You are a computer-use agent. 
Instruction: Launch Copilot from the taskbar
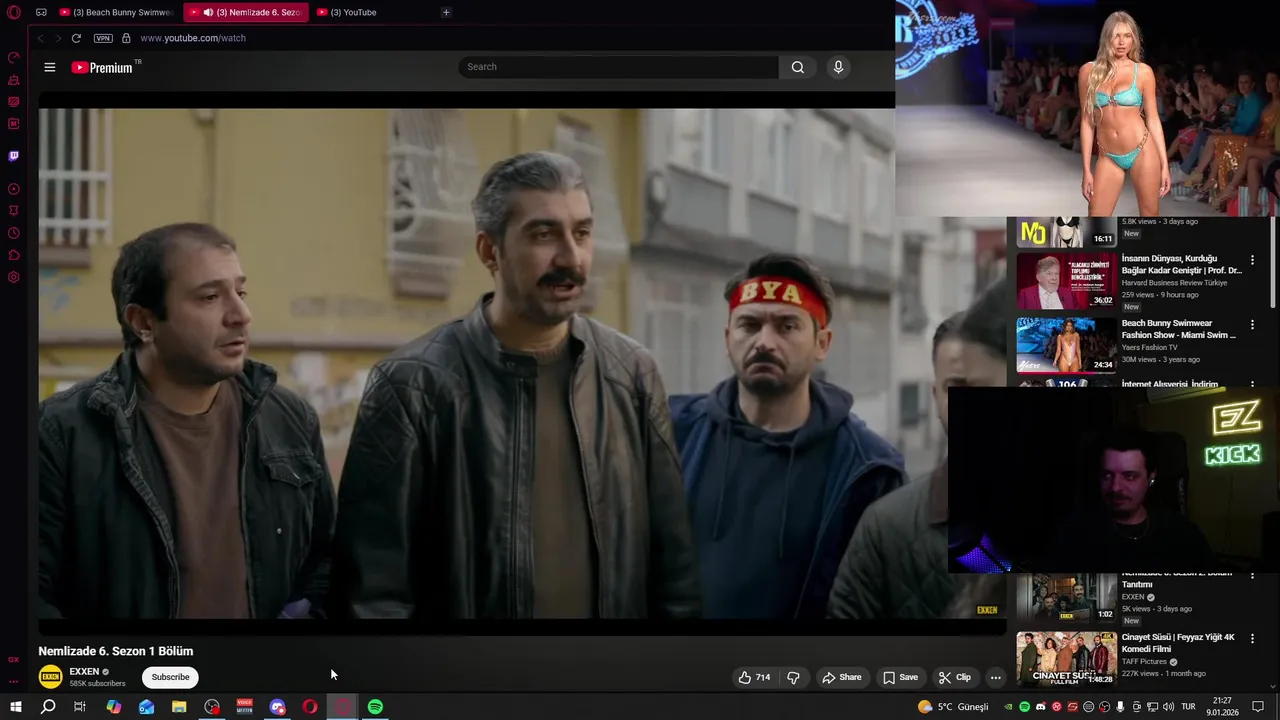click(x=114, y=707)
